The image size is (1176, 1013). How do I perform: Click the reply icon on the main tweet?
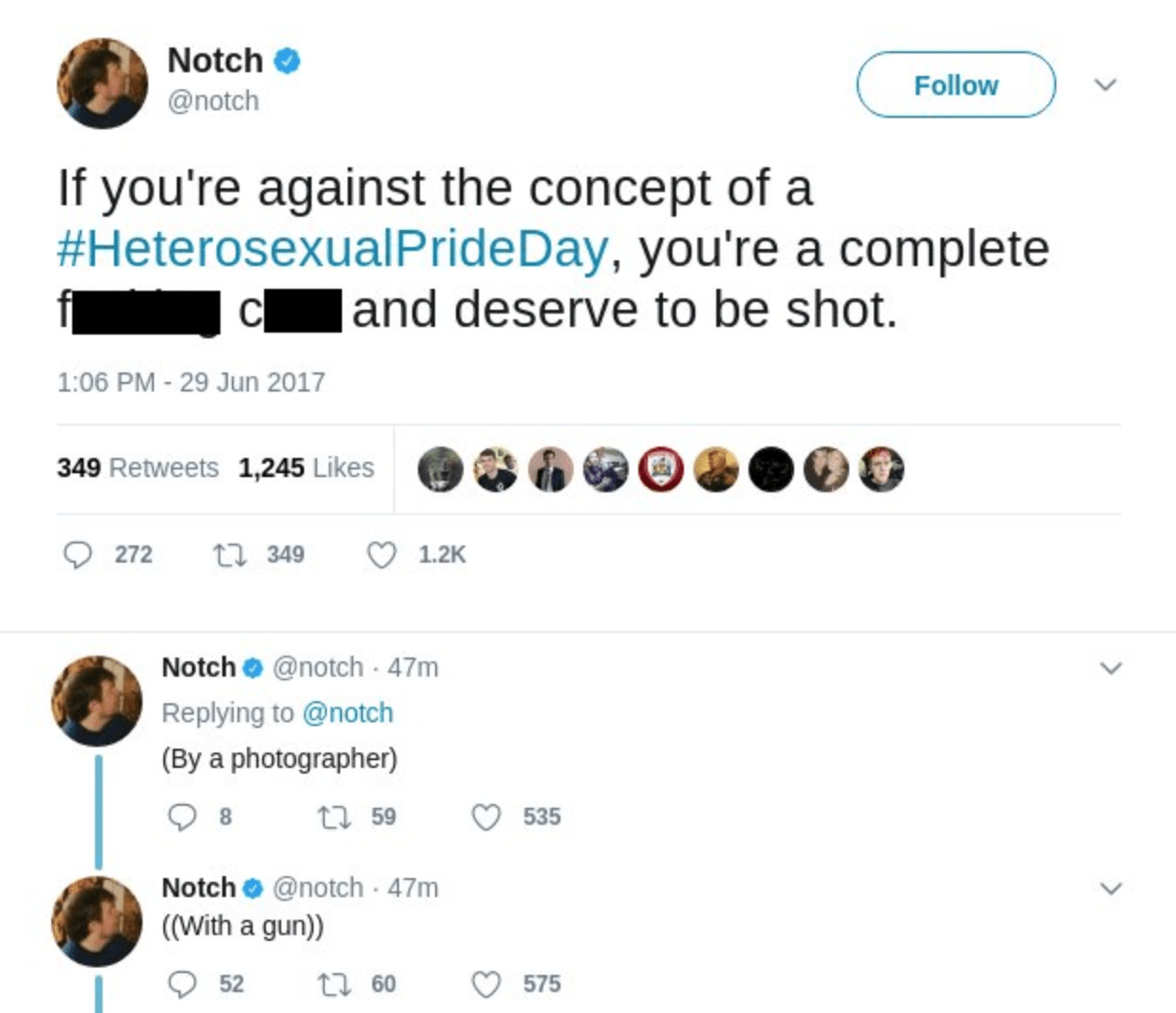click(78, 554)
